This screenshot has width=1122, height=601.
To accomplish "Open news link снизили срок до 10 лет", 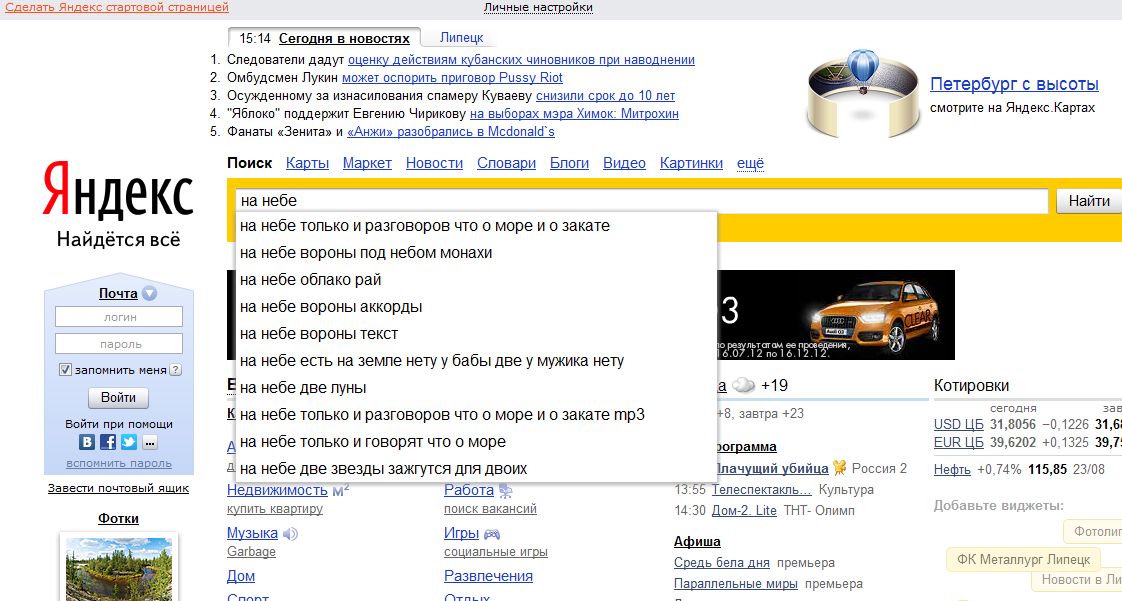I will point(605,96).
